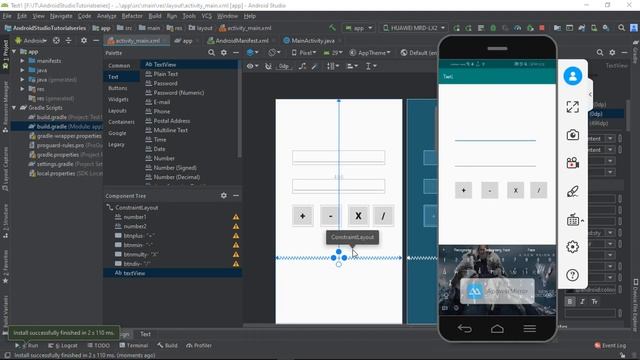The height and width of the screenshot is (360, 640).
Task: Click the Make Project hammer icon
Action: [333, 28]
